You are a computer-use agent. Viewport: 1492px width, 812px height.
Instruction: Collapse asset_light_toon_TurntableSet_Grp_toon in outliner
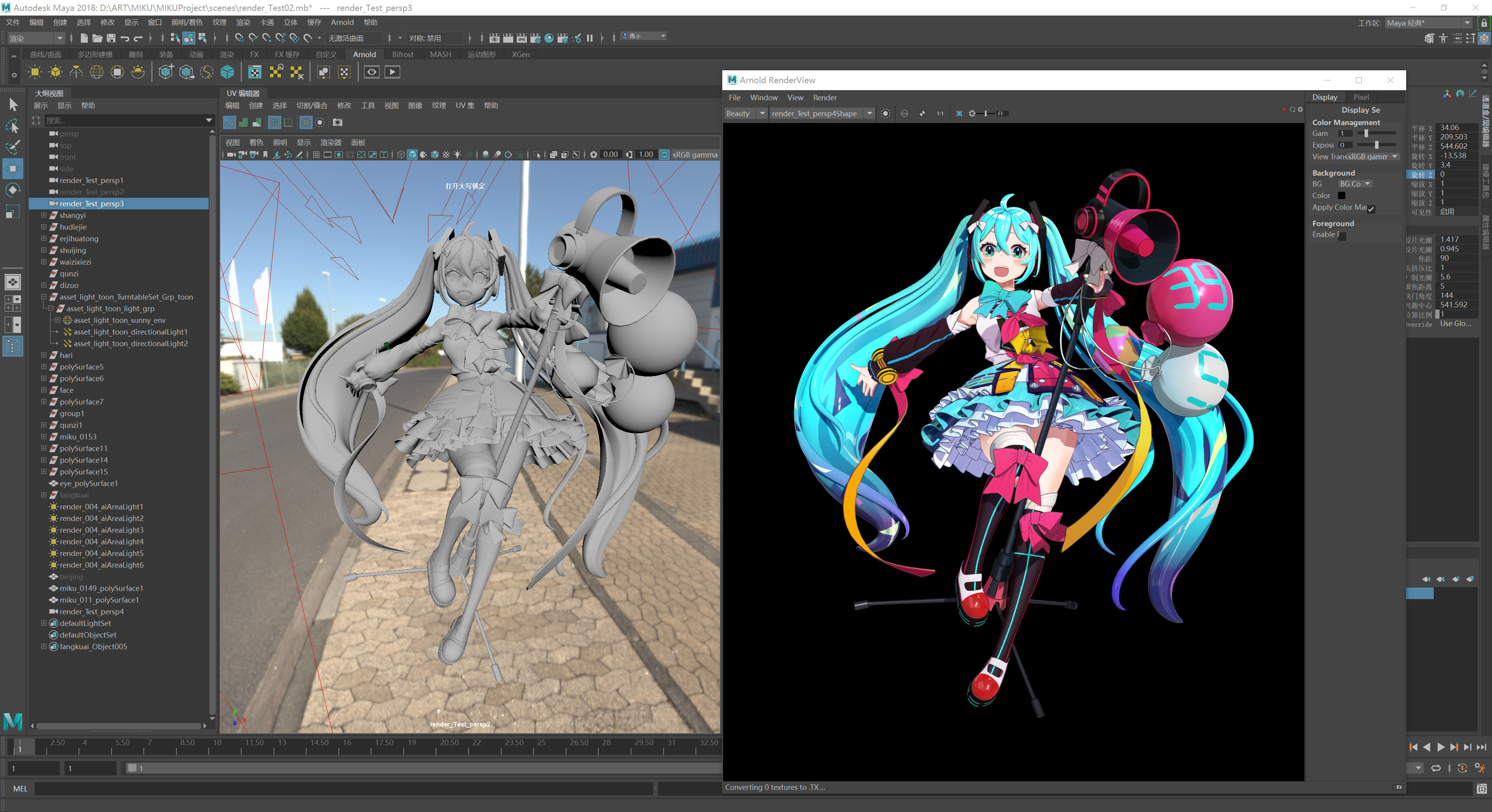pos(44,297)
